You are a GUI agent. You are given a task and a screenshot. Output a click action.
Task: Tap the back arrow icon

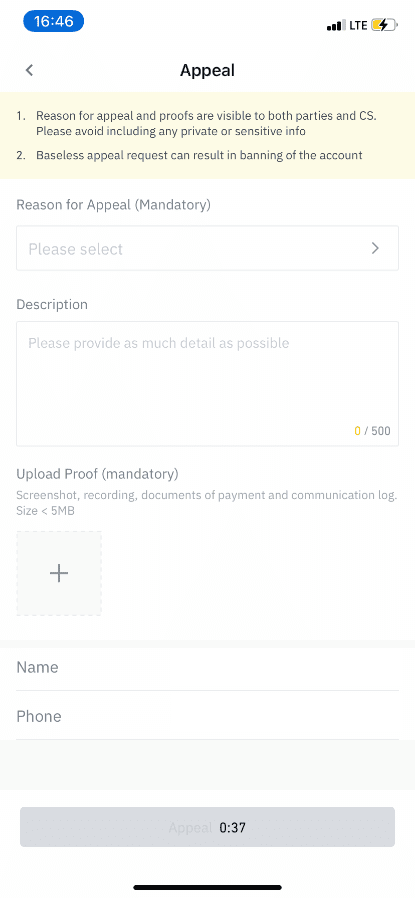coord(30,70)
